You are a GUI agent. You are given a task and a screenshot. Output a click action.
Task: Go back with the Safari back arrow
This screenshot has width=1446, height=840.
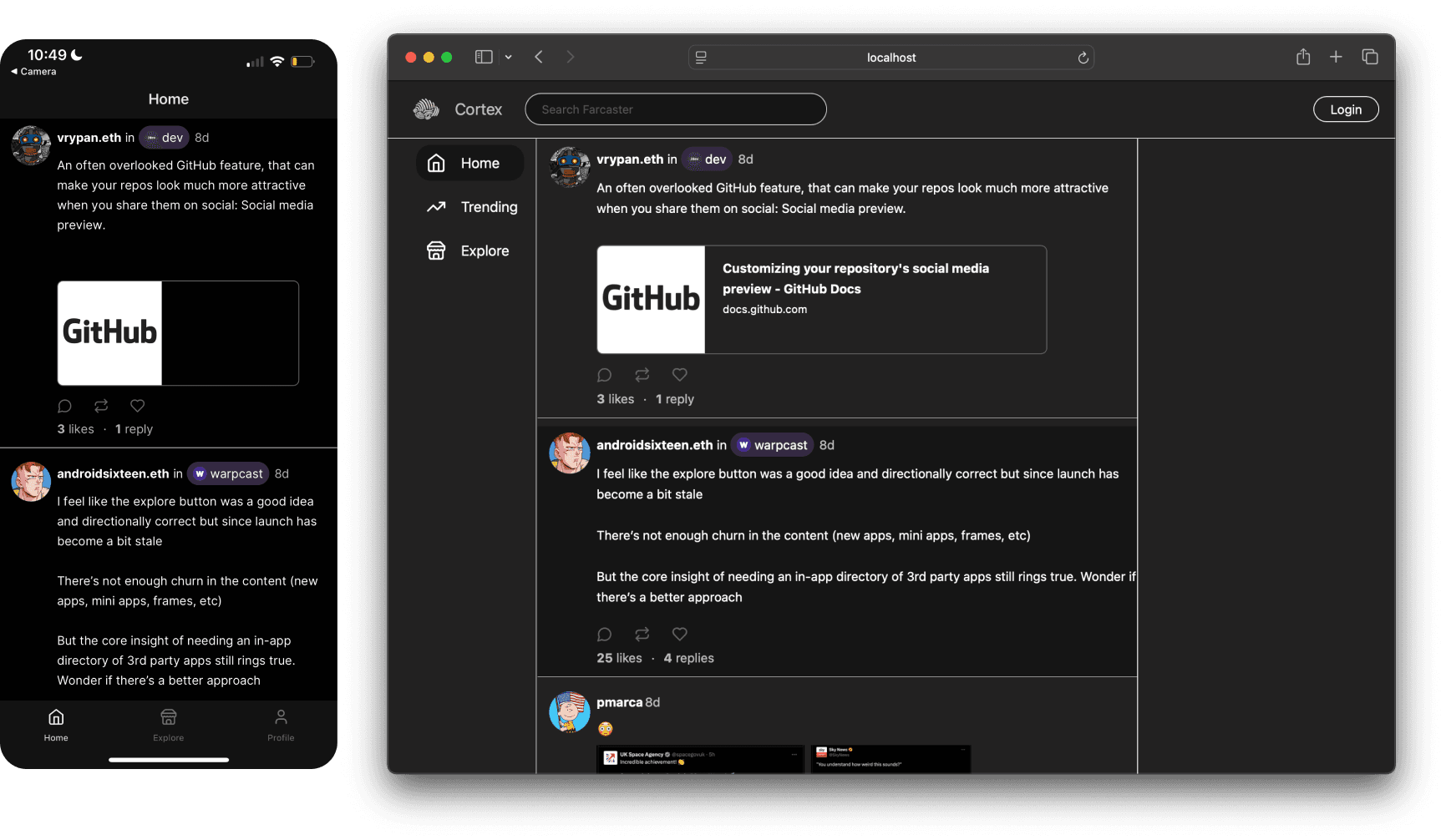539,57
